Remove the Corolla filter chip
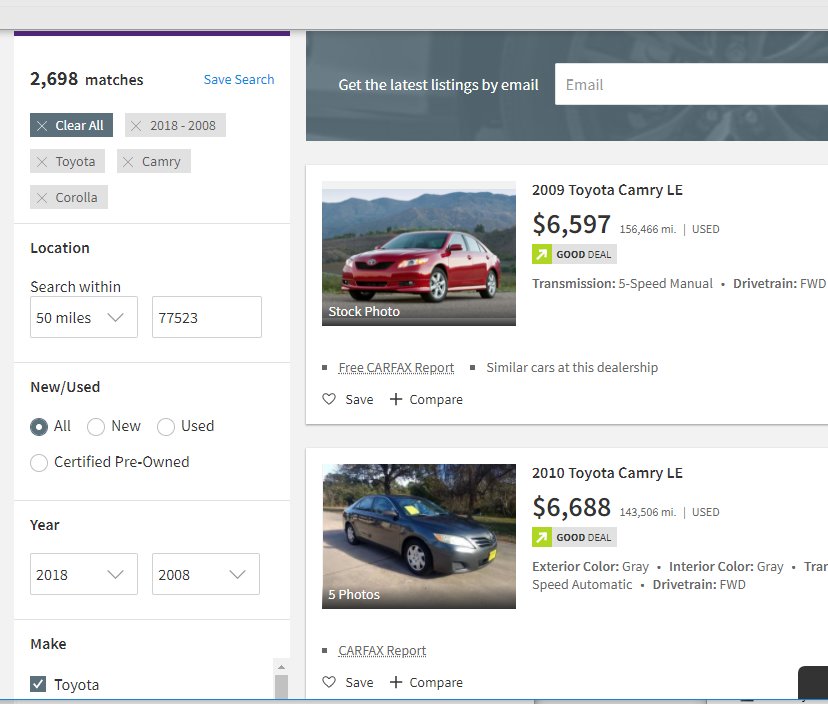 (x=42, y=198)
